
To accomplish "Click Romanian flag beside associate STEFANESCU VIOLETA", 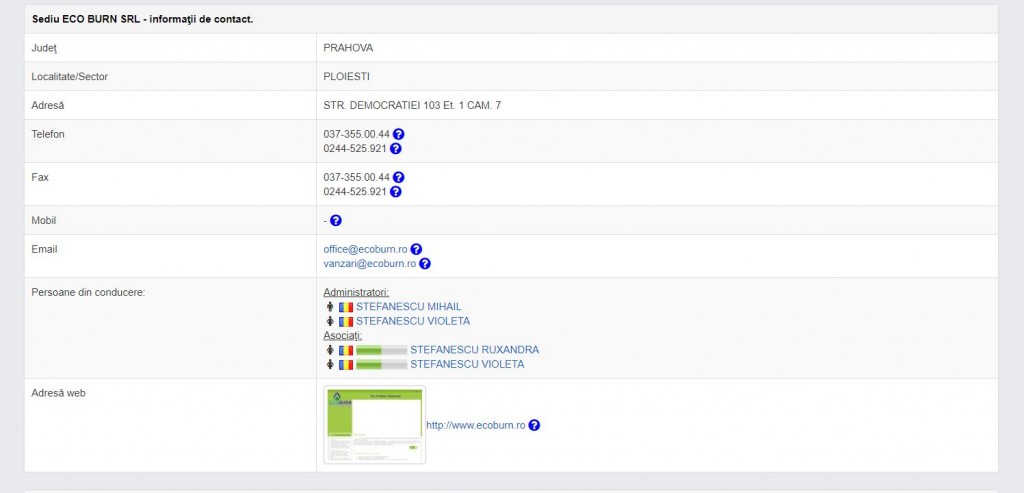I will pos(346,364).
